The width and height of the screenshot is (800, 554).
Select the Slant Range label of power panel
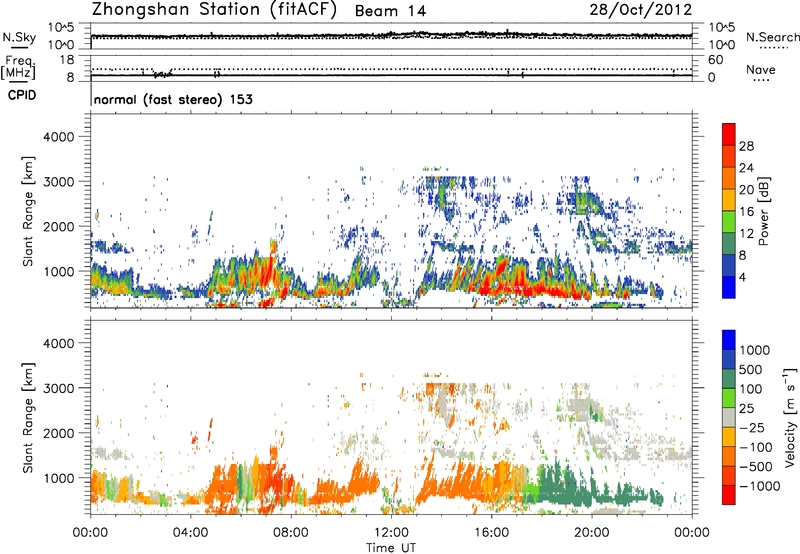28,212
